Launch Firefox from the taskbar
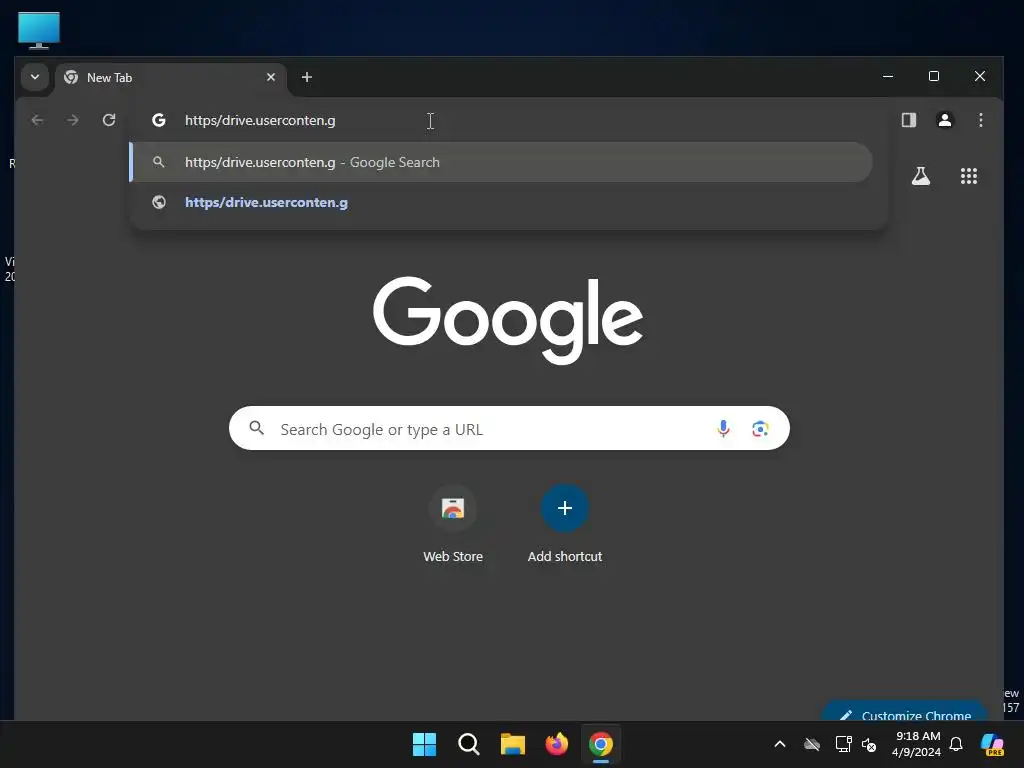This screenshot has height=768, width=1024. pyautogui.click(x=557, y=744)
